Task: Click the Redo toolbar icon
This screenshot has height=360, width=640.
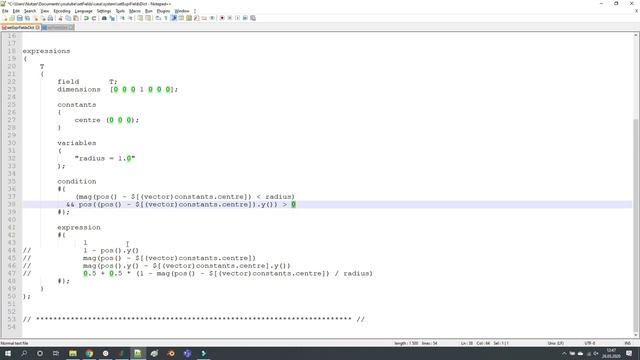Action: coord(94,18)
